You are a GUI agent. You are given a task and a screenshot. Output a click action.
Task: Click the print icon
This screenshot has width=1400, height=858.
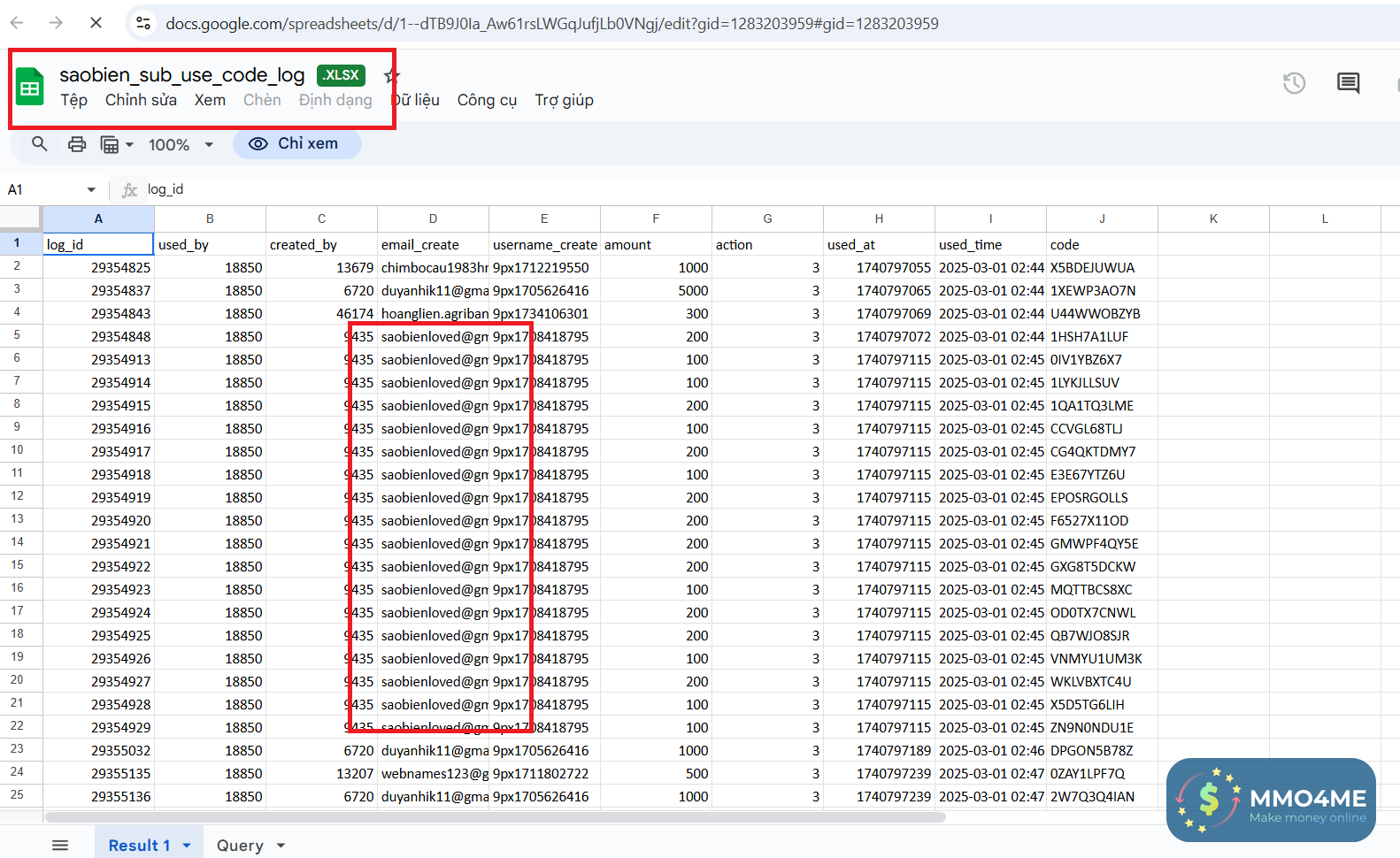point(77,144)
